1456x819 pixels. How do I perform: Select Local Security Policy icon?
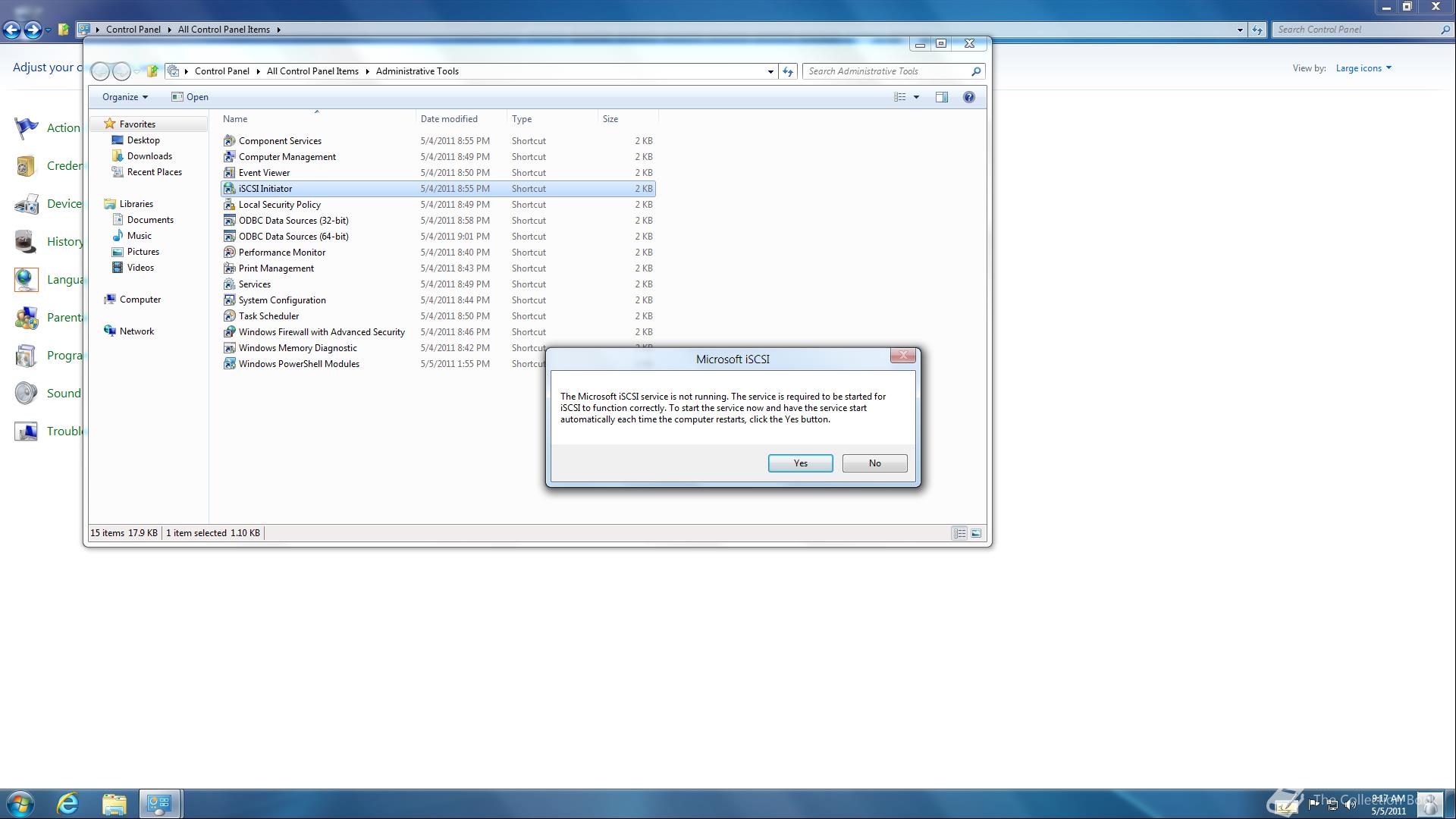coord(229,205)
